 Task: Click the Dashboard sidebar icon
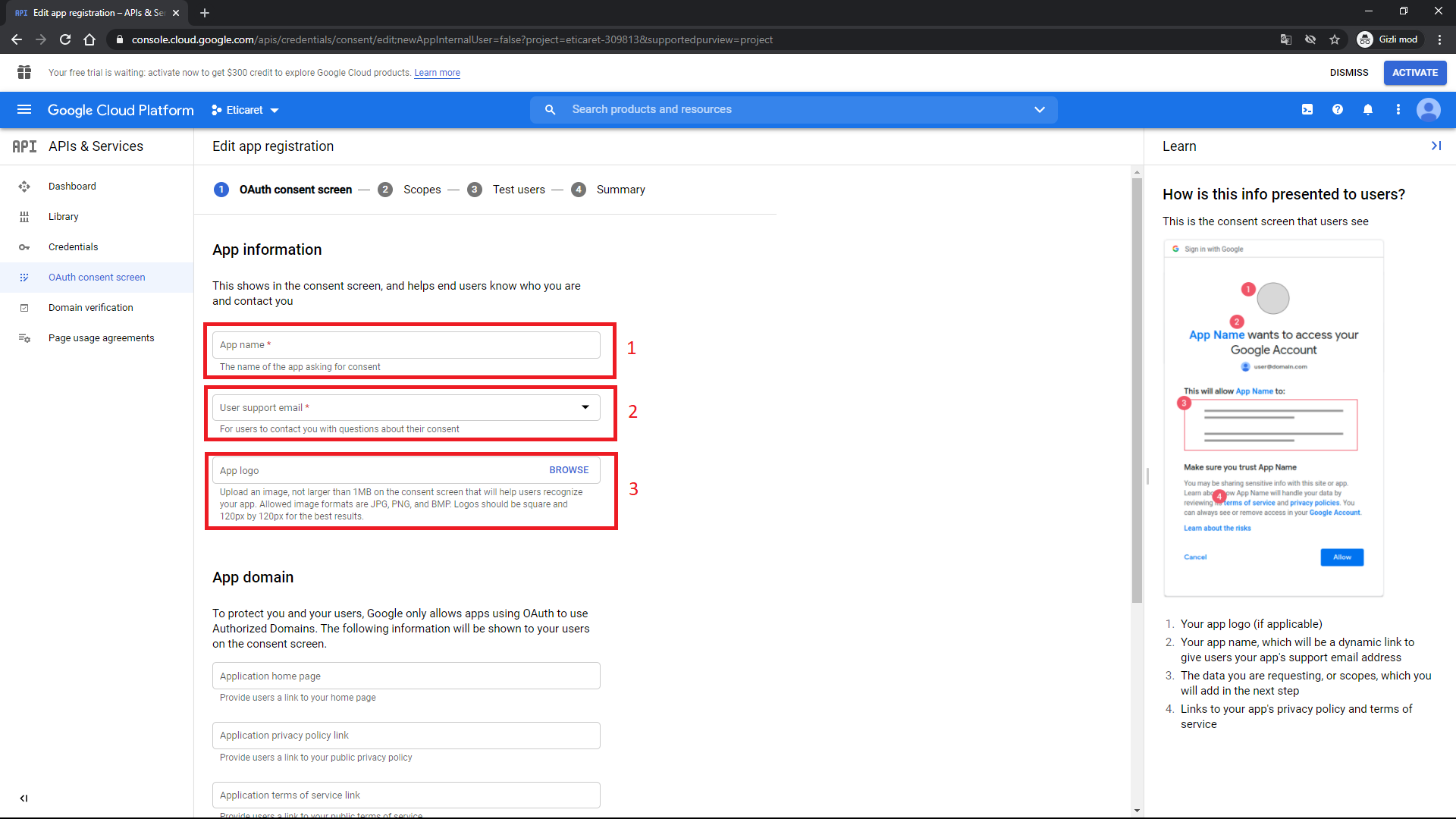(x=24, y=187)
